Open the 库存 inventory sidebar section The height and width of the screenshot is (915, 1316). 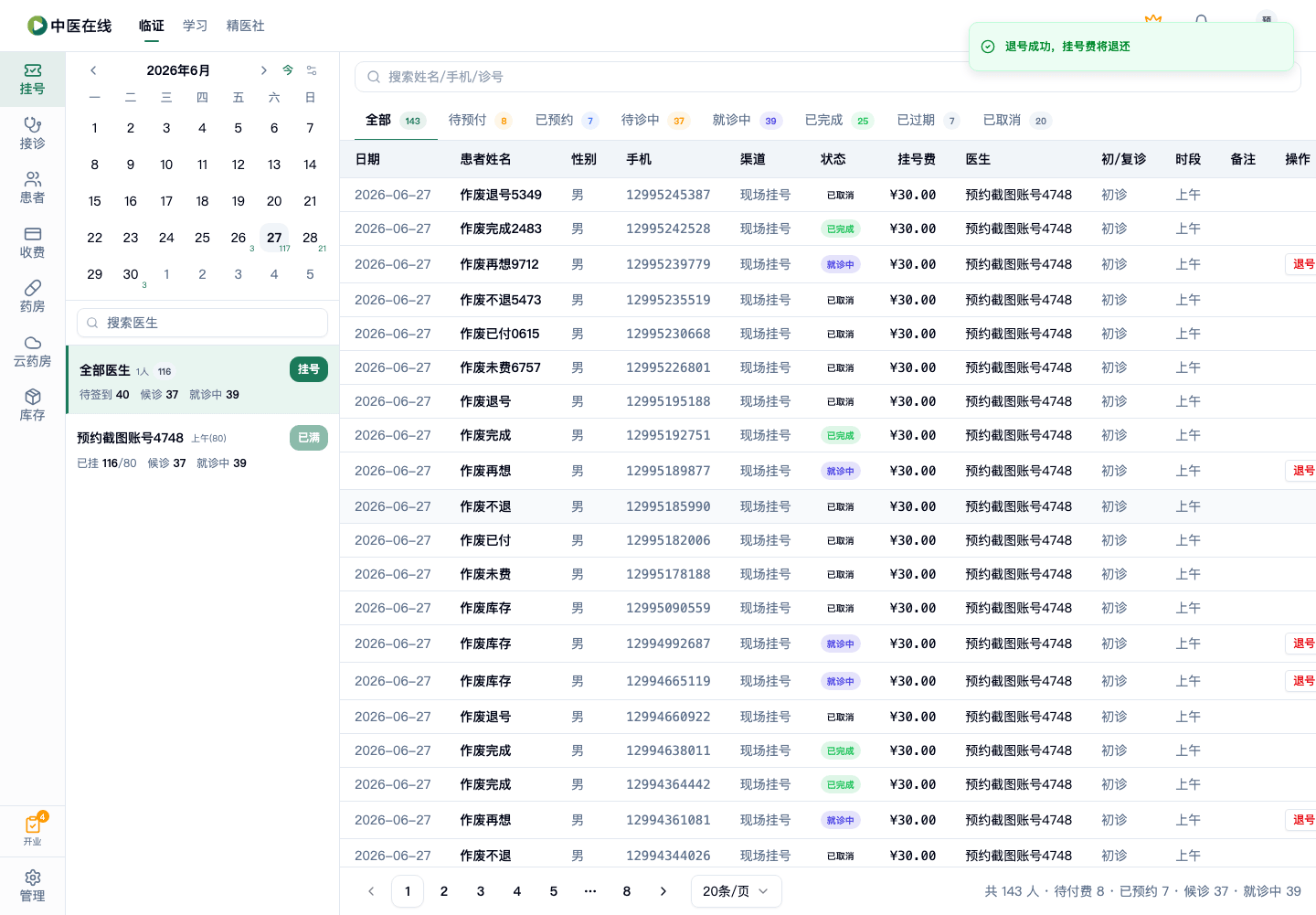coord(32,405)
